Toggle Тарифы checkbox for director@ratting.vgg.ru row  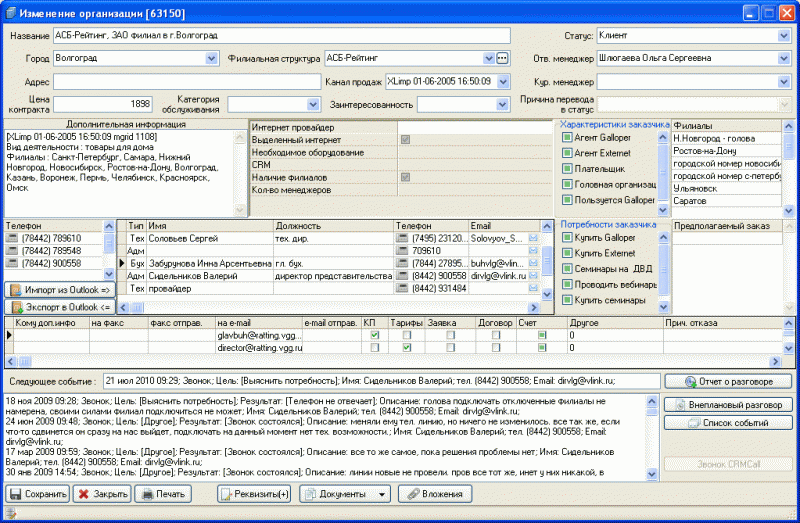[407, 347]
